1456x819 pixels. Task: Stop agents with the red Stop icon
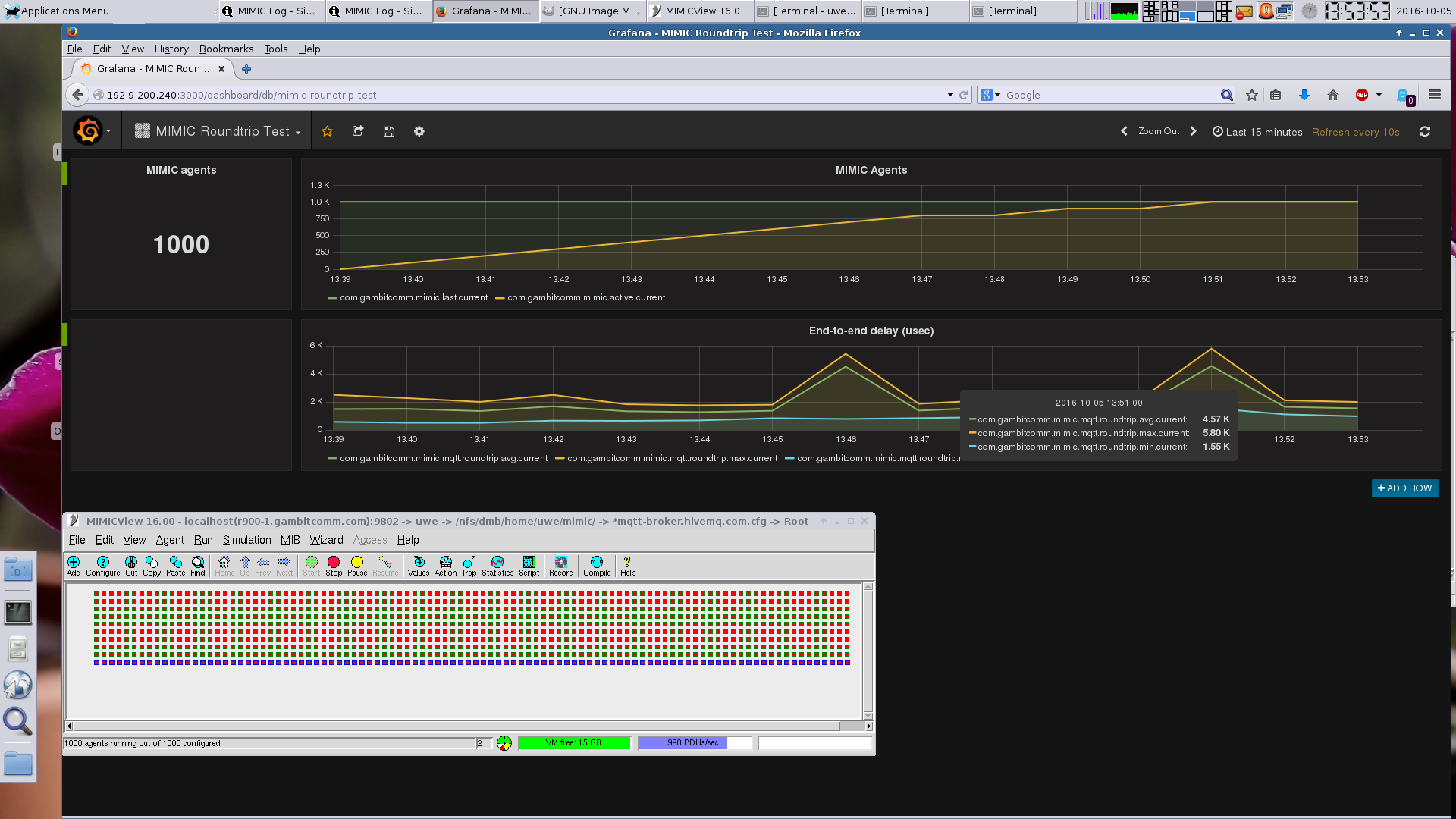pos(334,566)
